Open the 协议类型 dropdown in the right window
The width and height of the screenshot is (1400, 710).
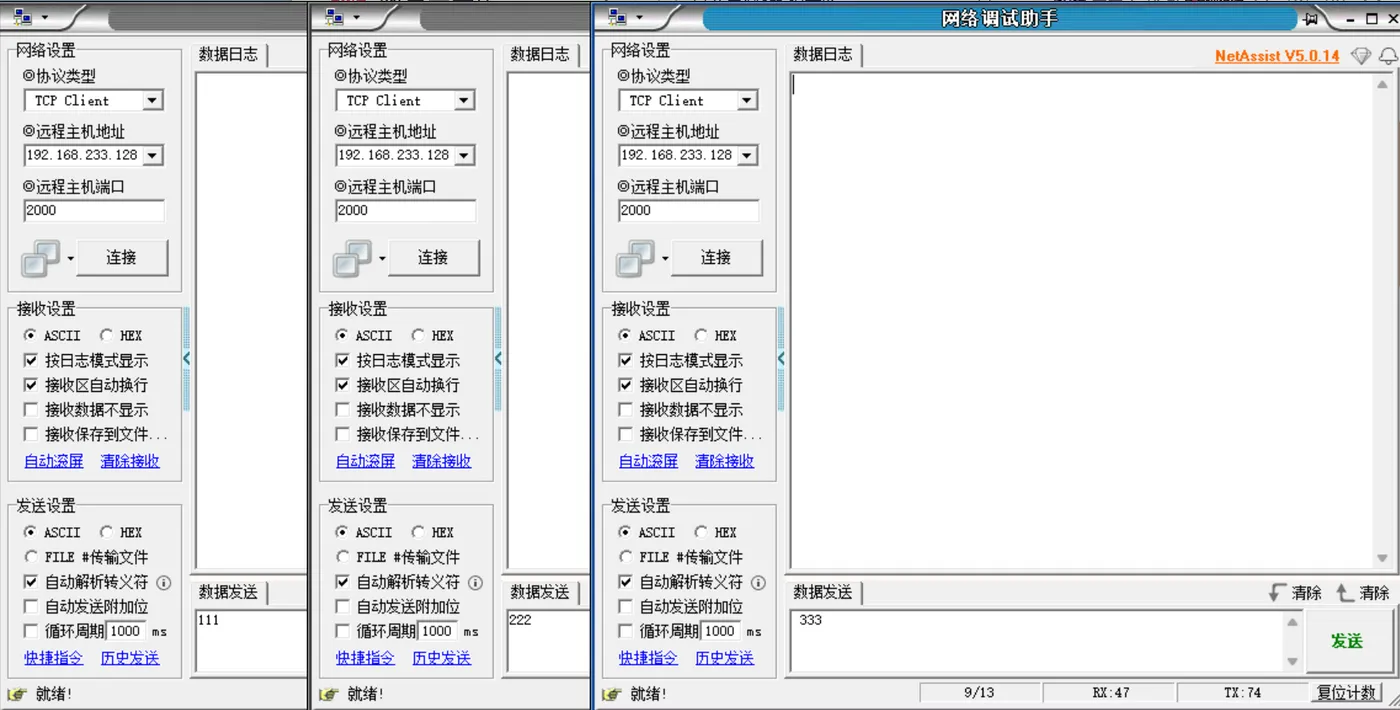[x=747, y=100]
